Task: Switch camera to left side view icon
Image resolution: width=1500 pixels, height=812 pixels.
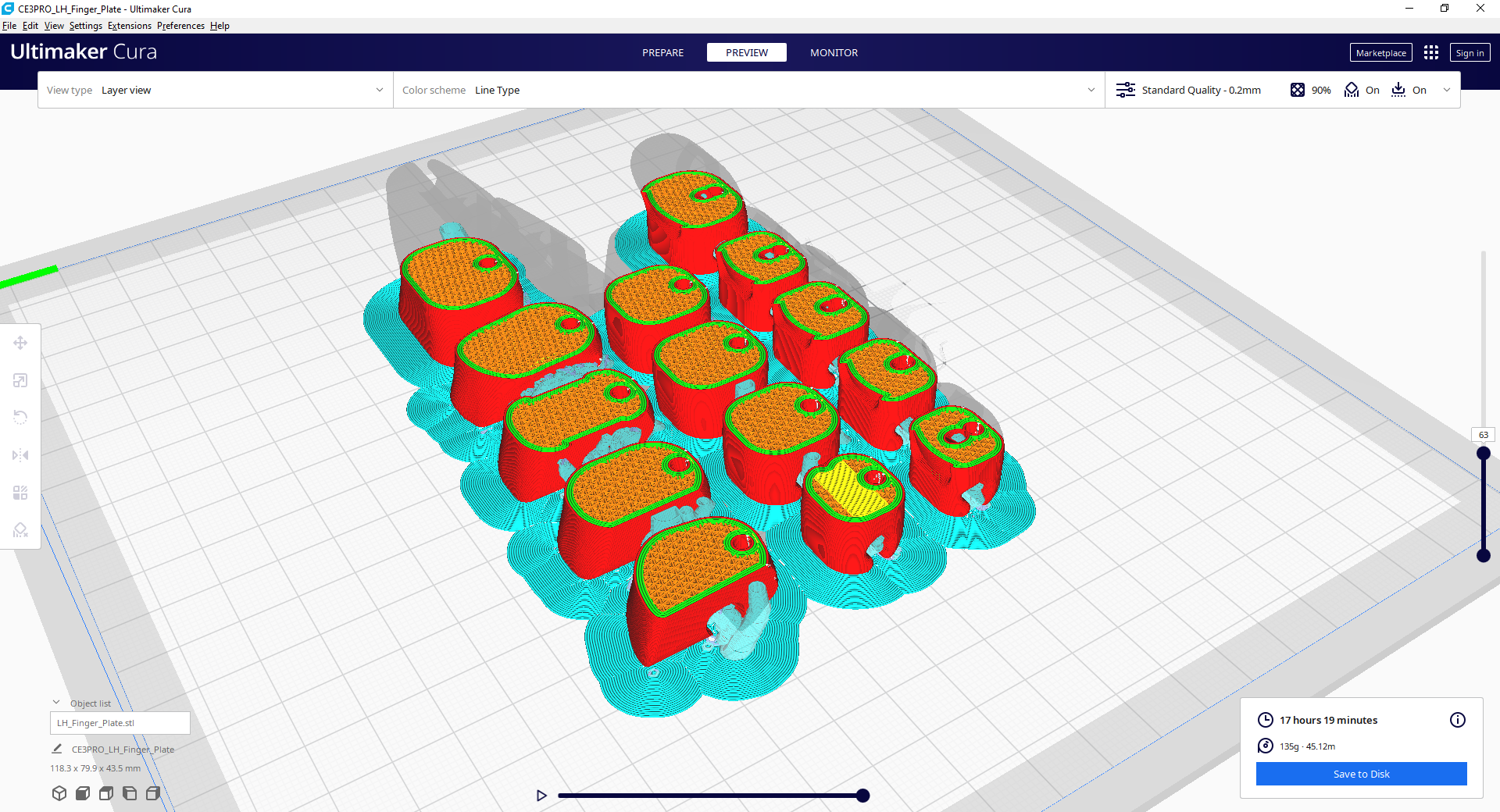Action: pyautogui.click(x=130, y=793)
